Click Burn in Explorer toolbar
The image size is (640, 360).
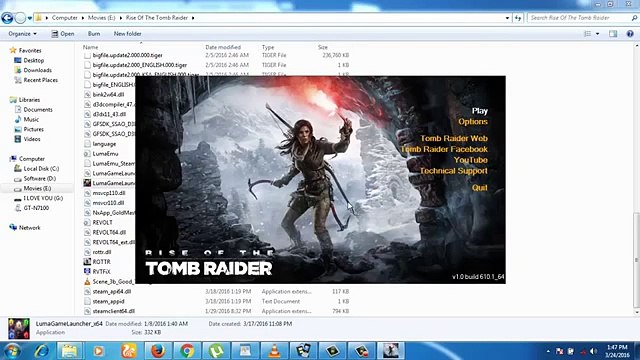(94, 34)
